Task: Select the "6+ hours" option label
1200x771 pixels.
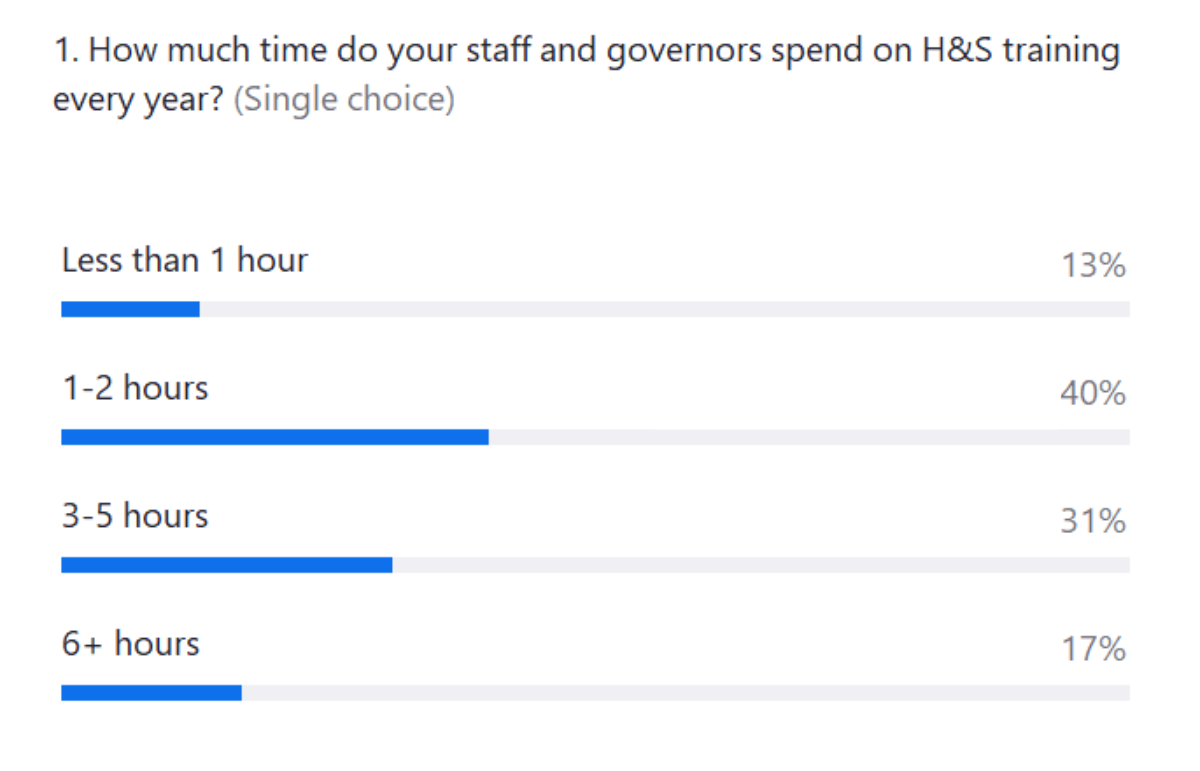Action: tap(131, 644)
